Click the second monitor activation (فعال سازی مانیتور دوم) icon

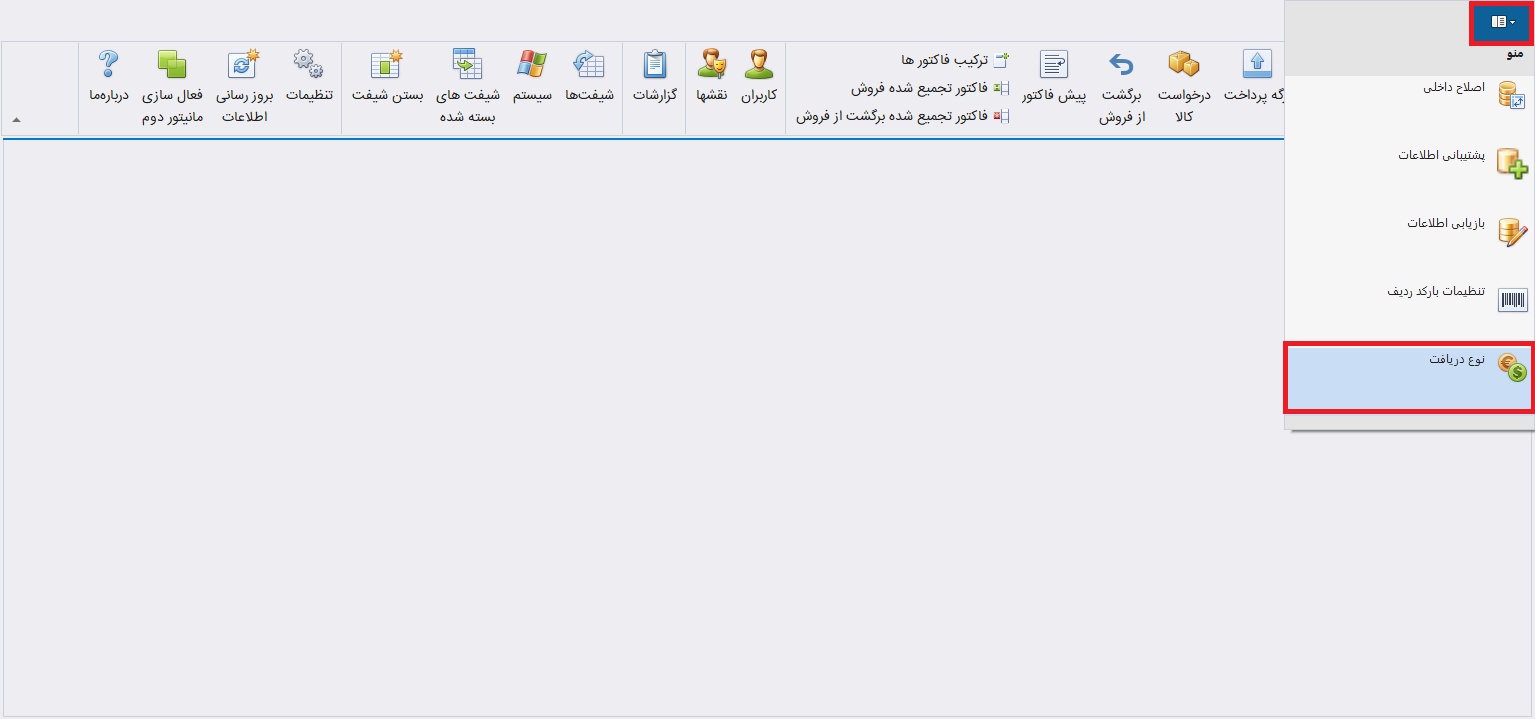click(x=172, y=66)
